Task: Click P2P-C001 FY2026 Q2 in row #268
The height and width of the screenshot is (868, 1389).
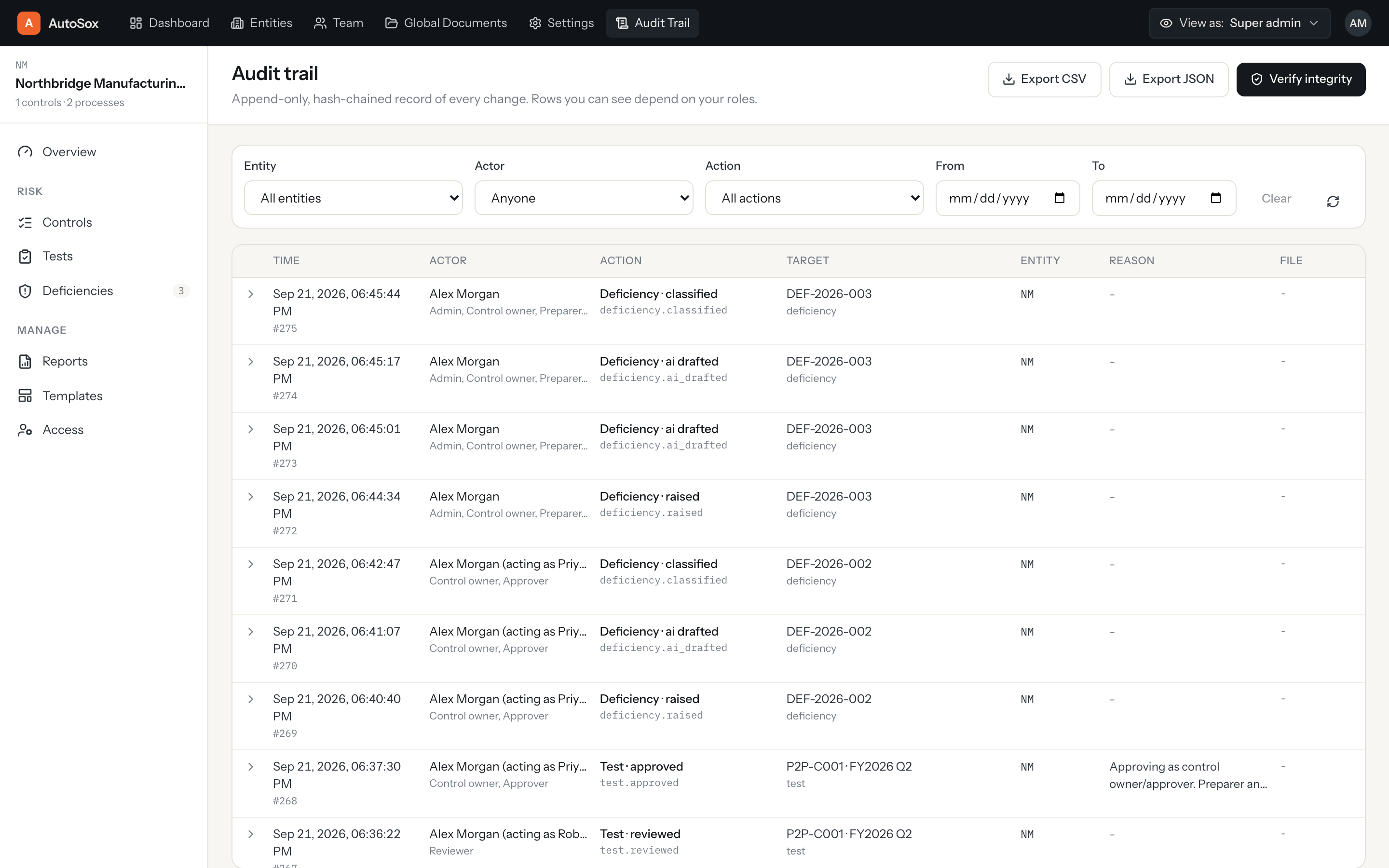Action: 849,766
